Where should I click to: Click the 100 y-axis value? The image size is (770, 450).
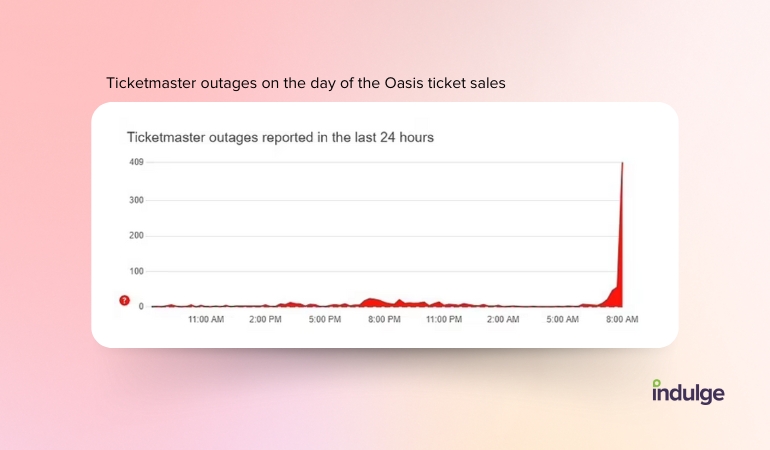pos(136,271)
